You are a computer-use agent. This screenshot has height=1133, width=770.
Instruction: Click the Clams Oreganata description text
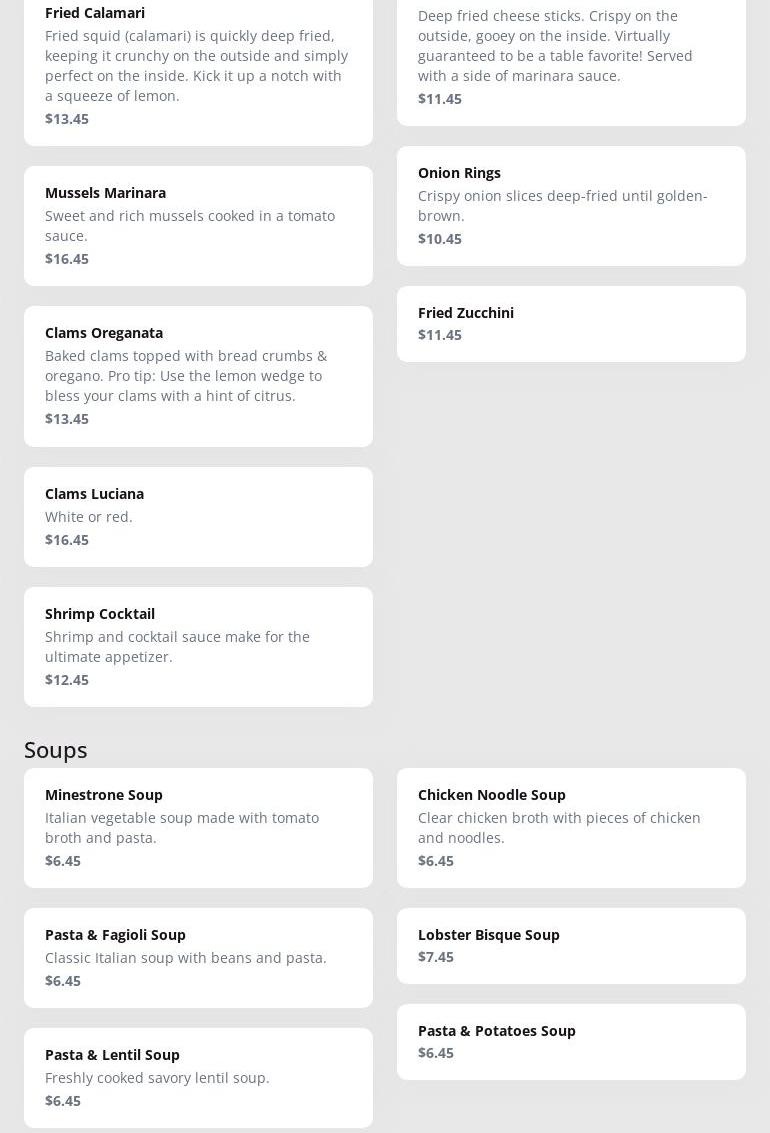[186, 376]
